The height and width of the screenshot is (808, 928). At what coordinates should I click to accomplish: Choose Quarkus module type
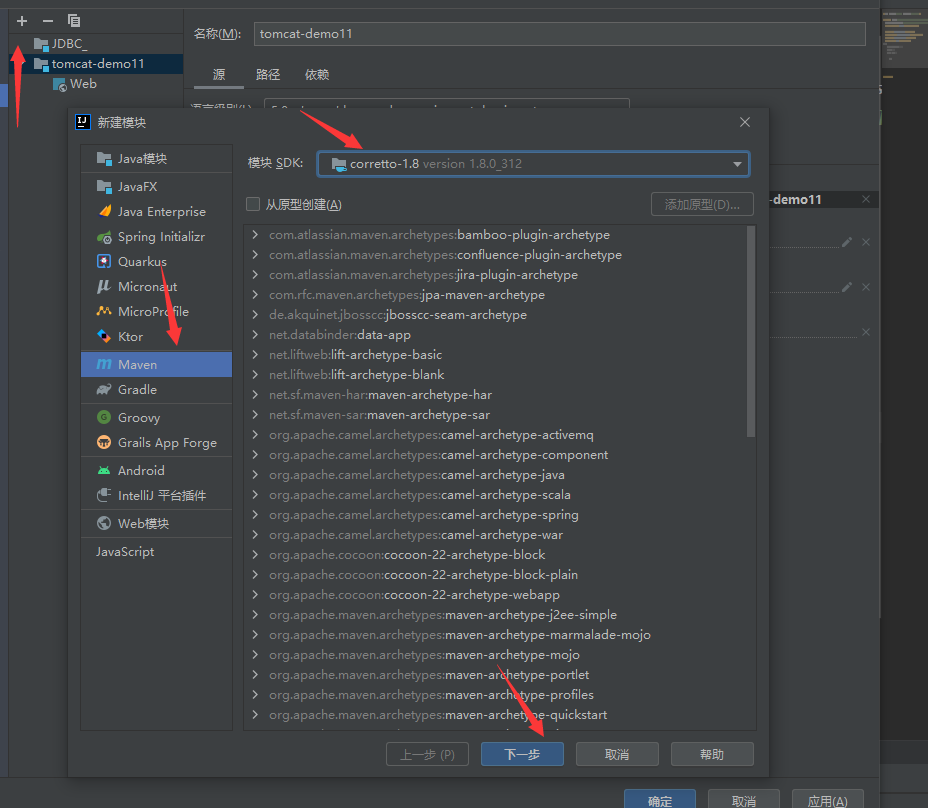point(156,262)
